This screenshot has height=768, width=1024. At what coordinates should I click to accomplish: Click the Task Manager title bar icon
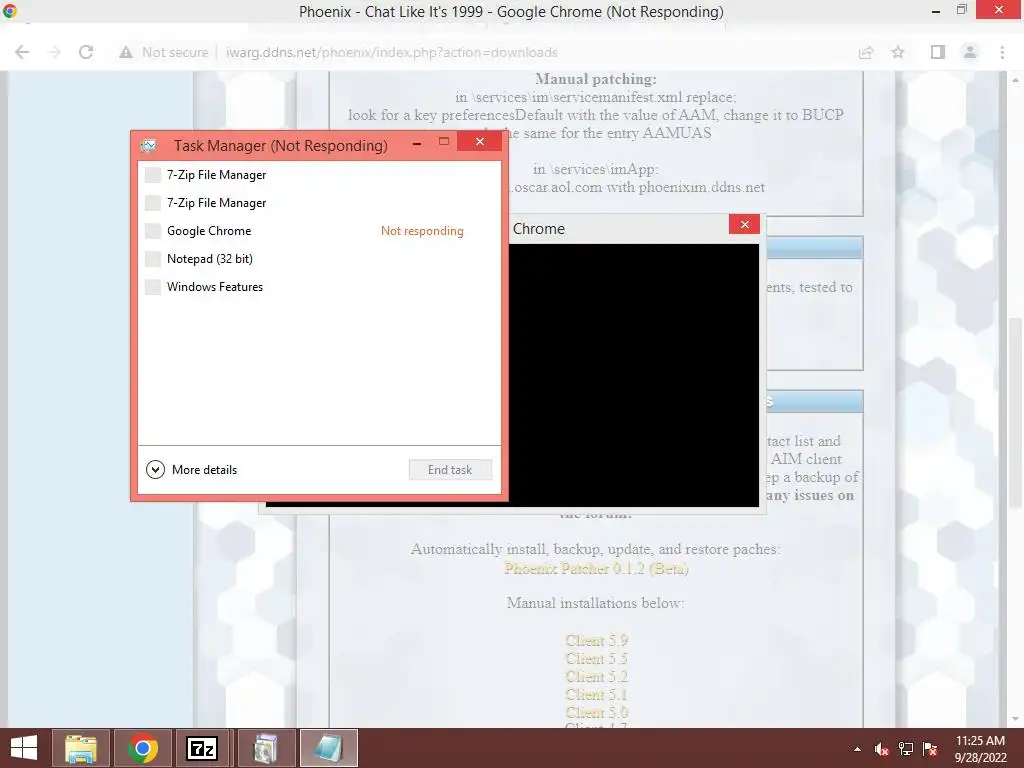149,146
